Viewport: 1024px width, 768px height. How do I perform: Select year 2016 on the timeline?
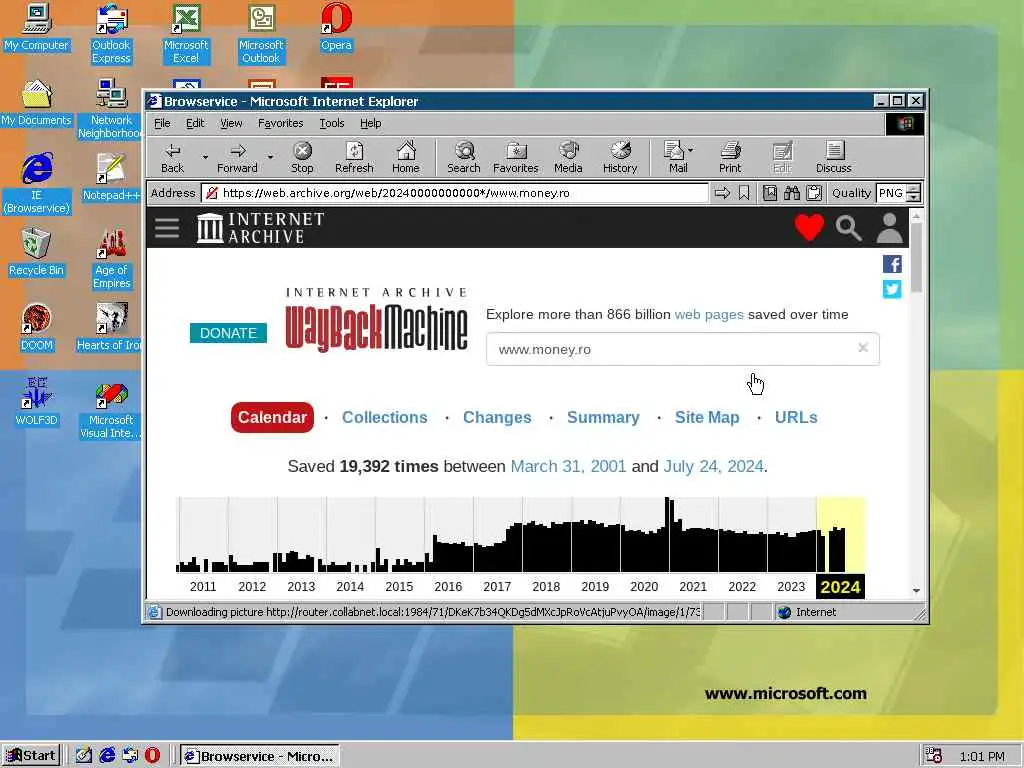click(x=448, y=586)
